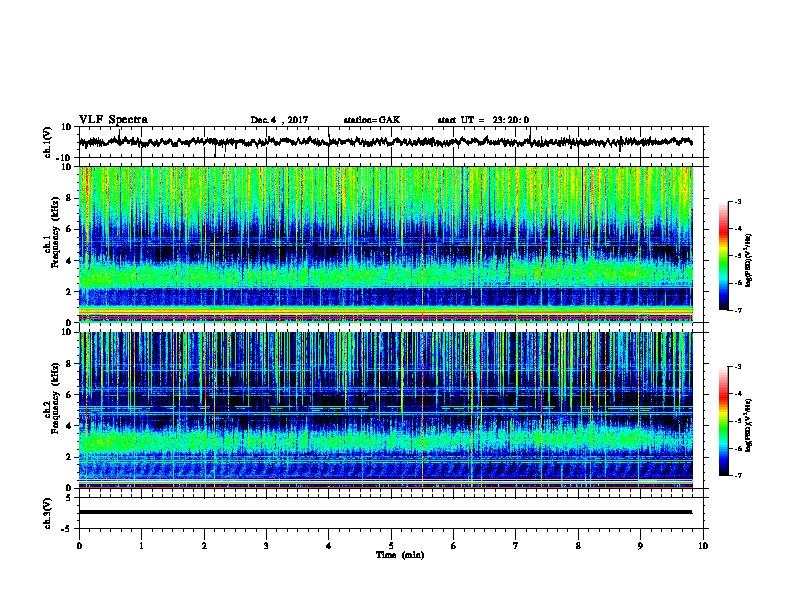Click the "10" tick on ch.1(V) axis
This screenshot has height=612, width=792.
pos(67,127)
